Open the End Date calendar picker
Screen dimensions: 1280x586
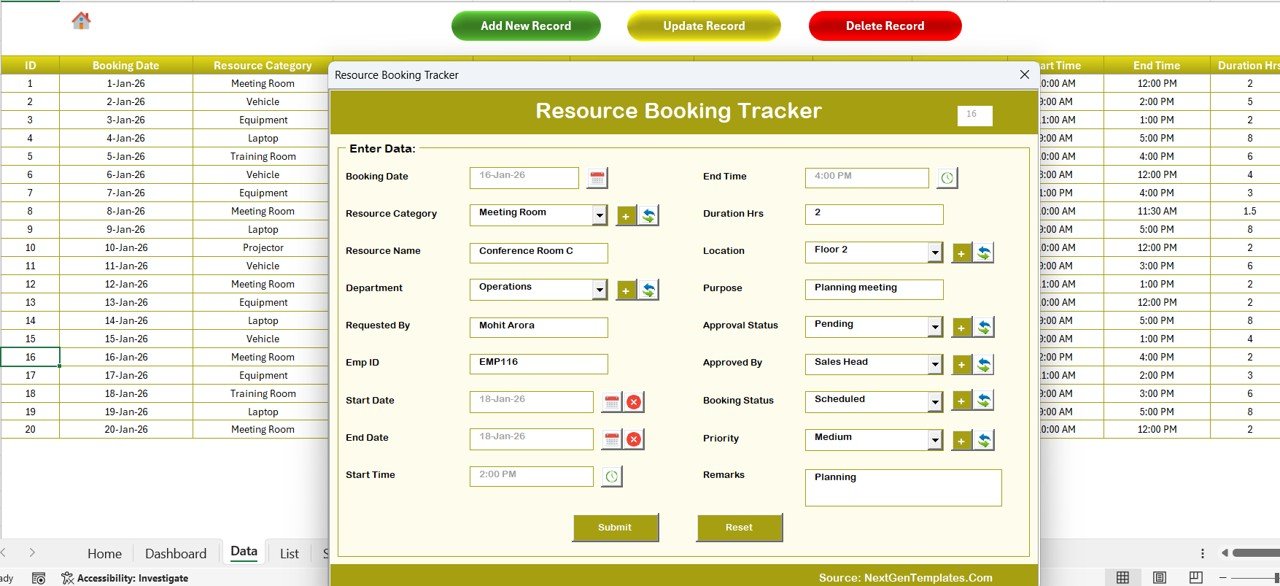point(611,439)
